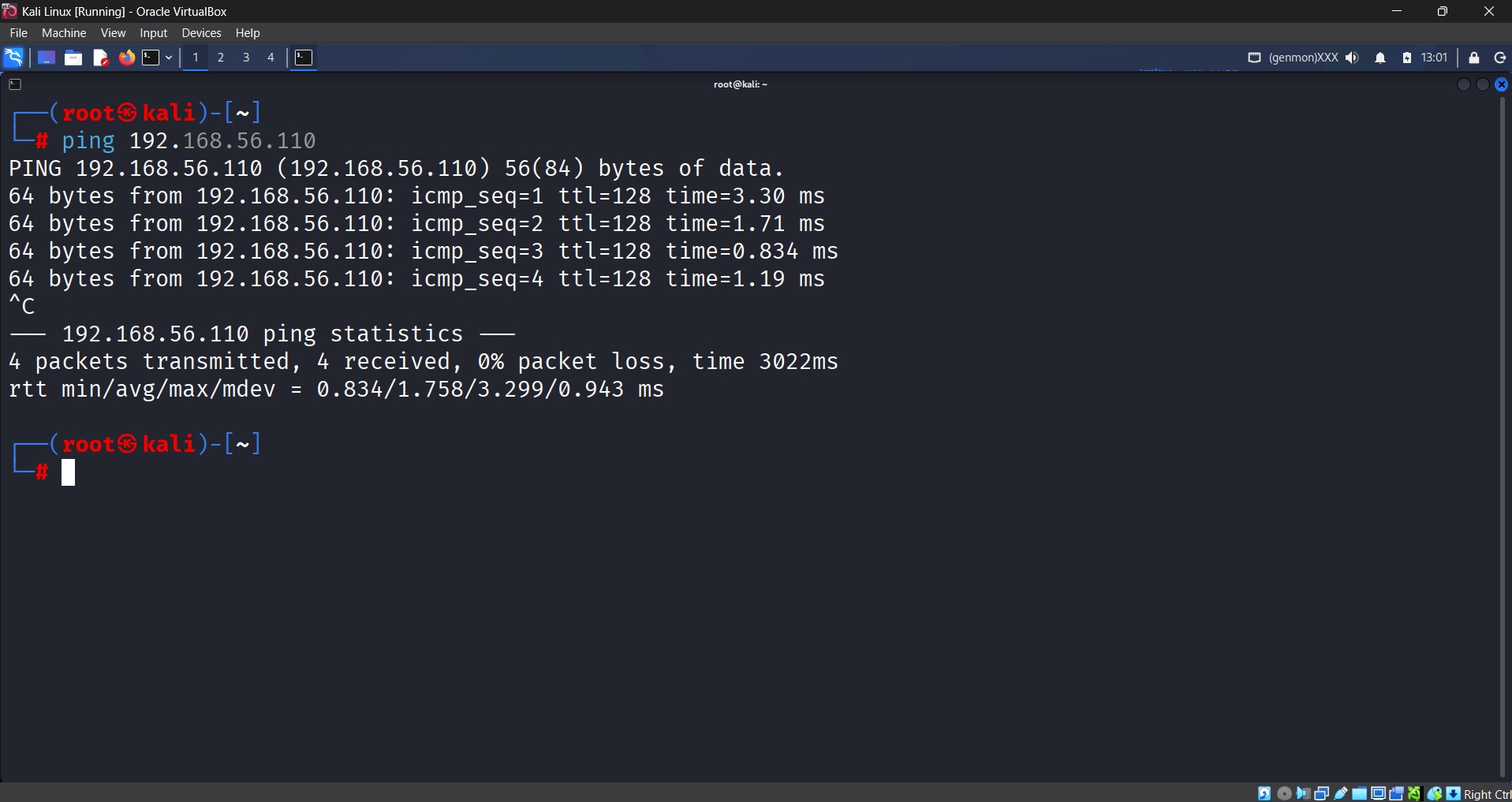Click the battery power manager icon
This screenshot has height=802, width=1512.
[1406, 58]
